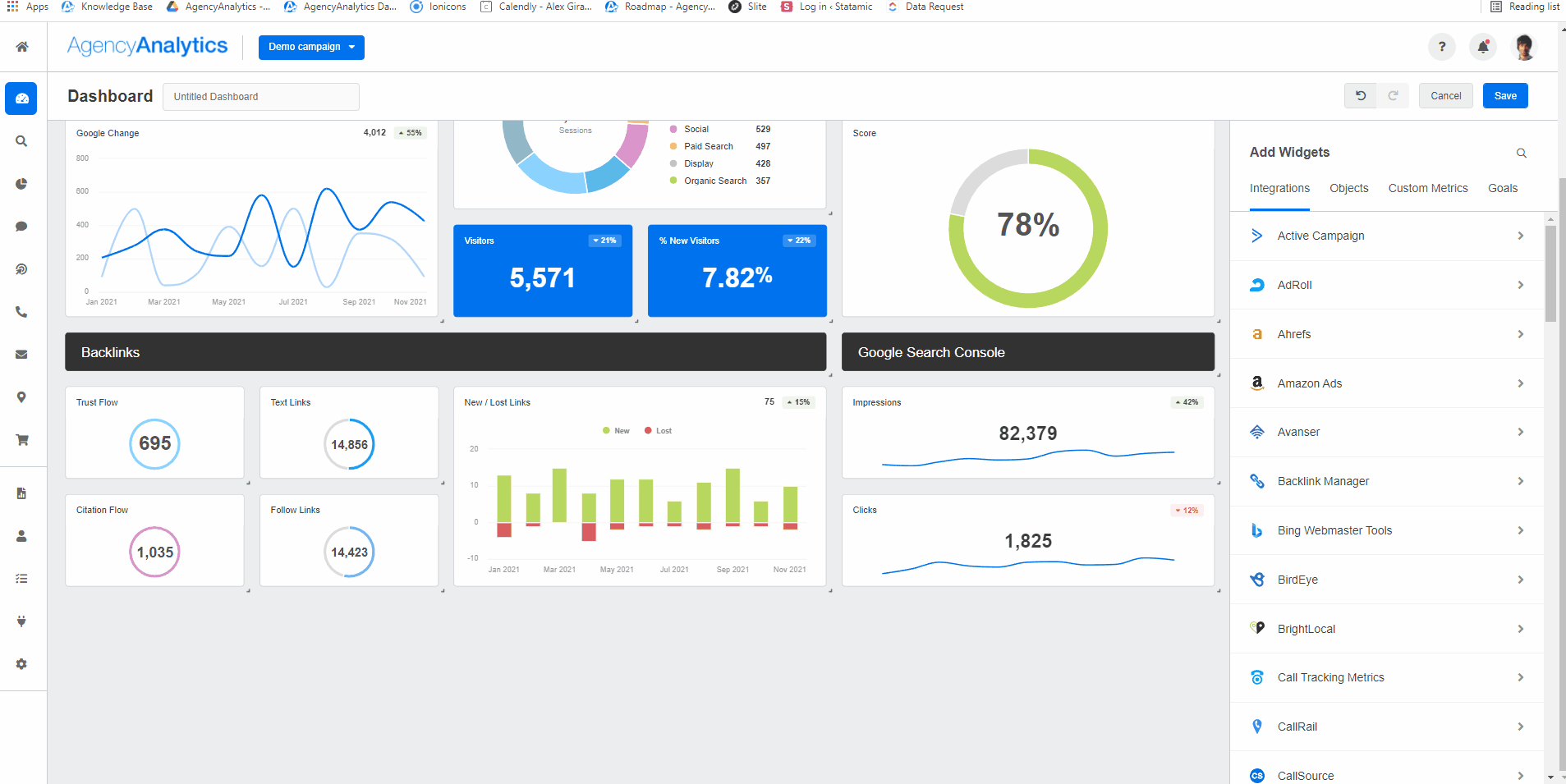This screenshot has height=784, width=1566.
Task: Switch to the Custom Metrics tab
Action: coord(1428,188)
